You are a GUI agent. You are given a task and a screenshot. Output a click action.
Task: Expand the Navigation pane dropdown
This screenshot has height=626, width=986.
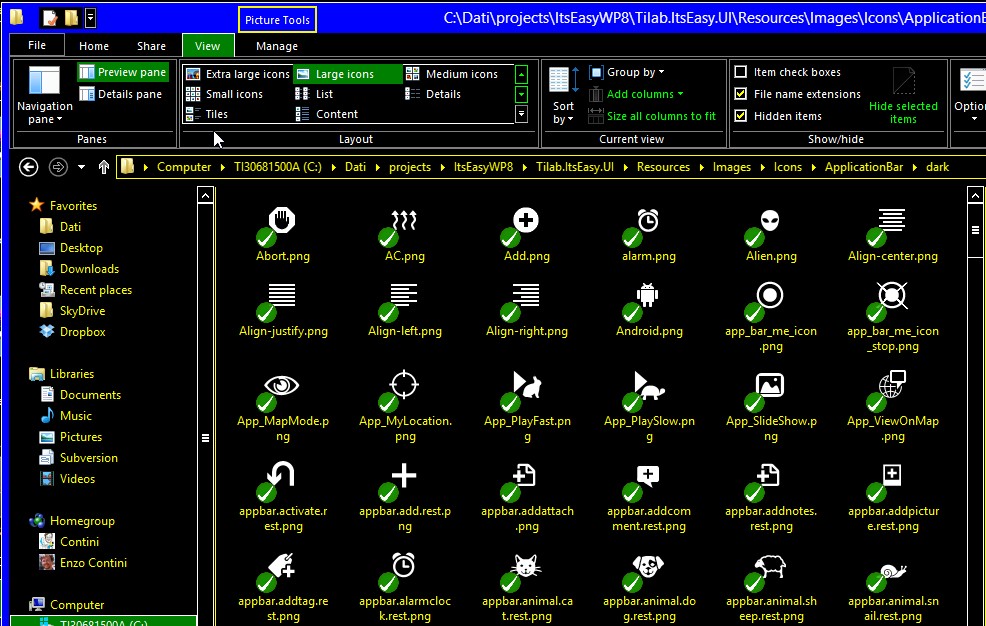45,119
